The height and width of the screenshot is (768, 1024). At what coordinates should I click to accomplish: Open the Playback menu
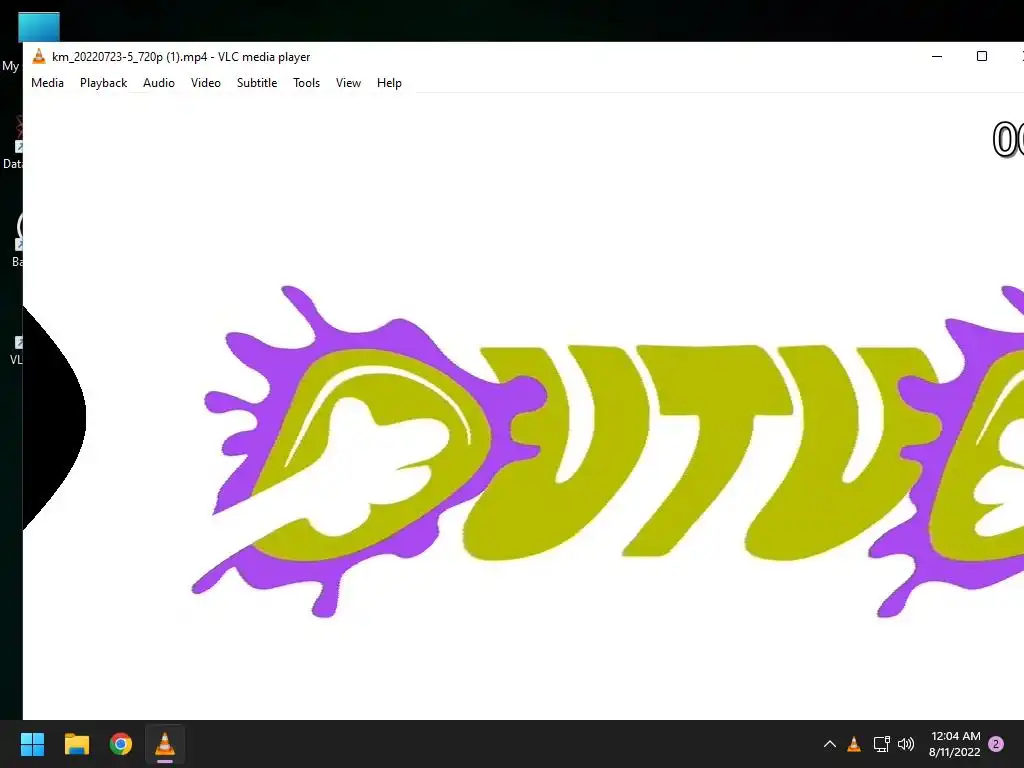[x=103, y=83]
